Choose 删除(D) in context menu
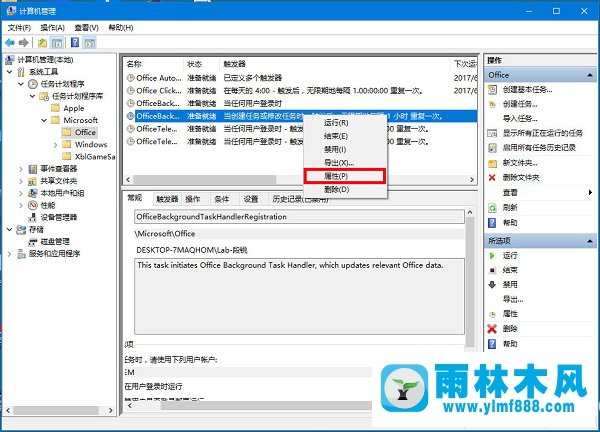Image resolution: width=600 pixels, height=432 pixels. click(345, 190)
